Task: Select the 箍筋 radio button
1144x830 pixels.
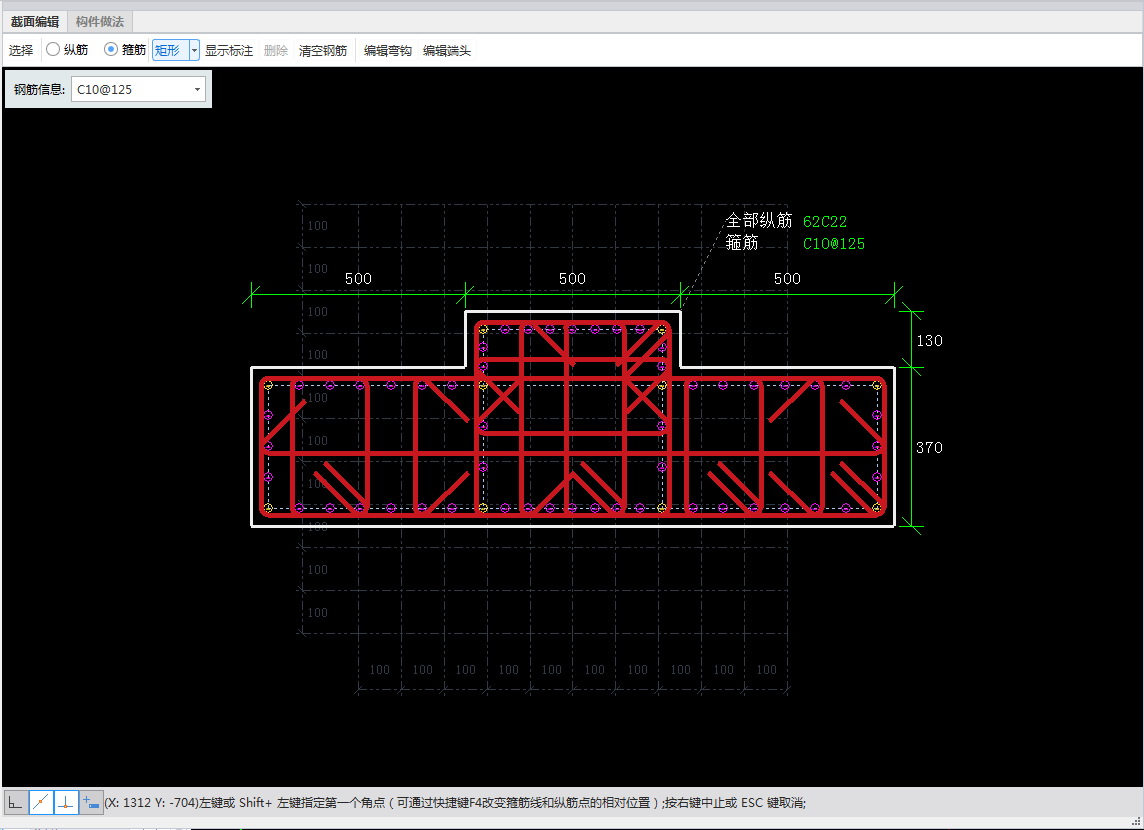Action: pyautogui.click(x=111, y=50)
